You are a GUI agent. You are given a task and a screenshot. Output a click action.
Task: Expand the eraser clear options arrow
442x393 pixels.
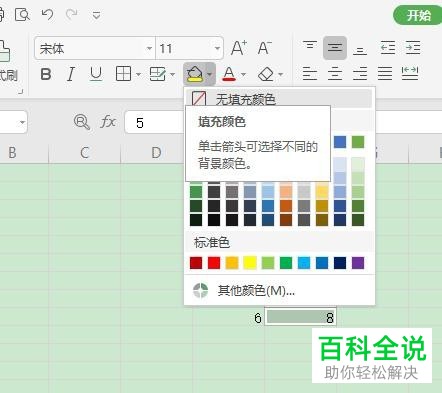click(281, 74)
